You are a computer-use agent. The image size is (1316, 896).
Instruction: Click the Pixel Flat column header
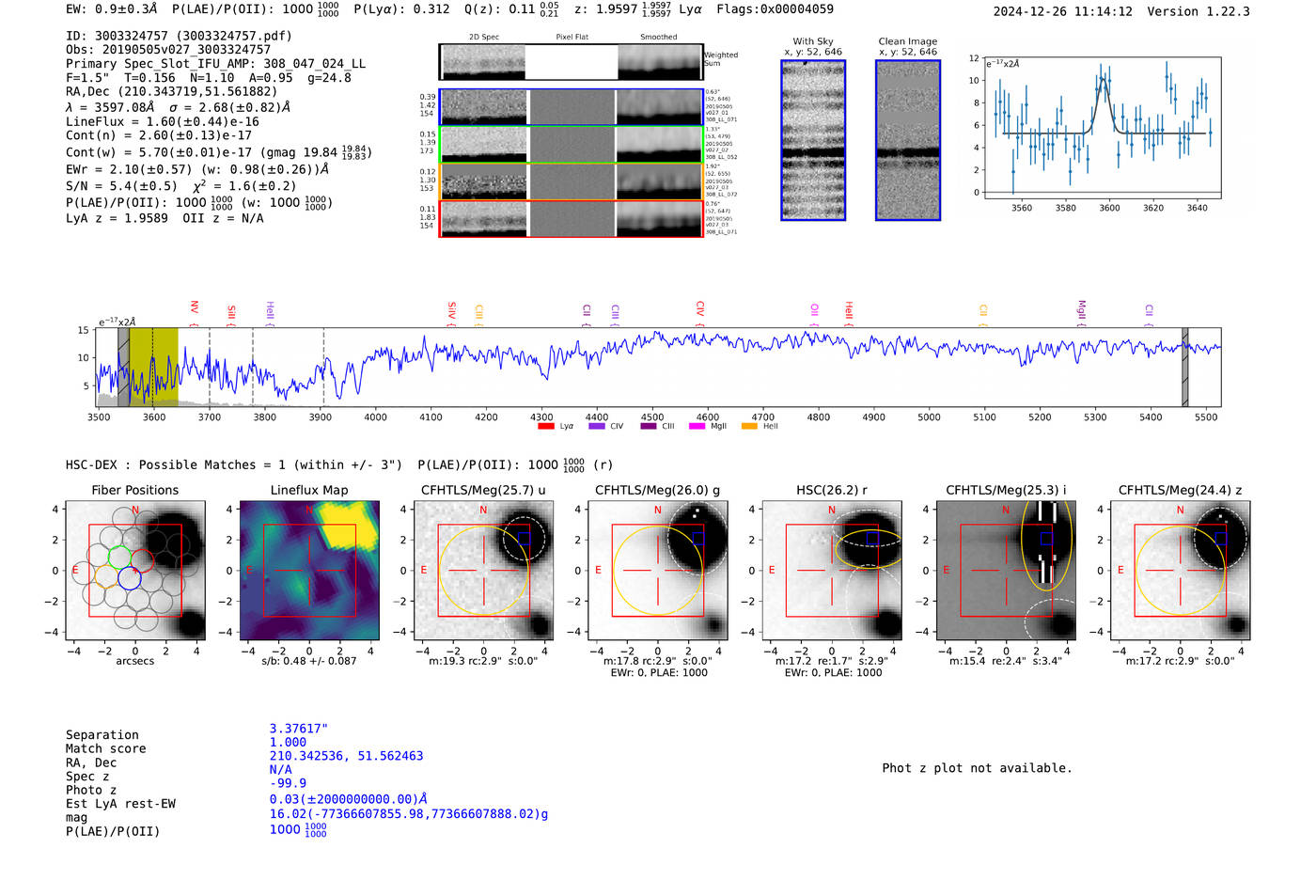(x=572, y=37)
